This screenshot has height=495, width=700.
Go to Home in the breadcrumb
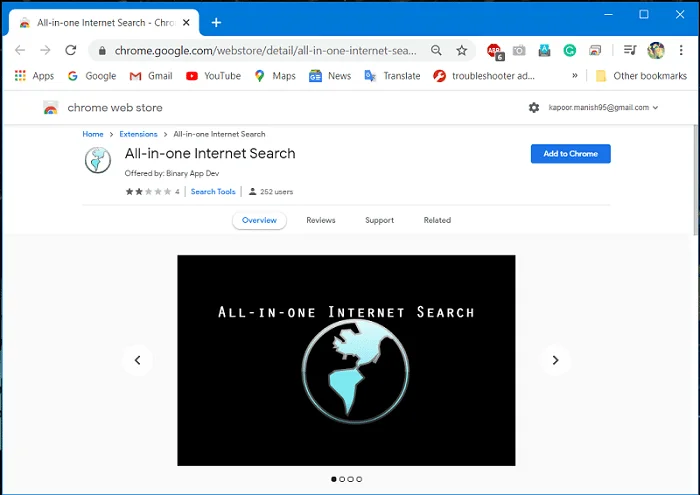point(93,134)
